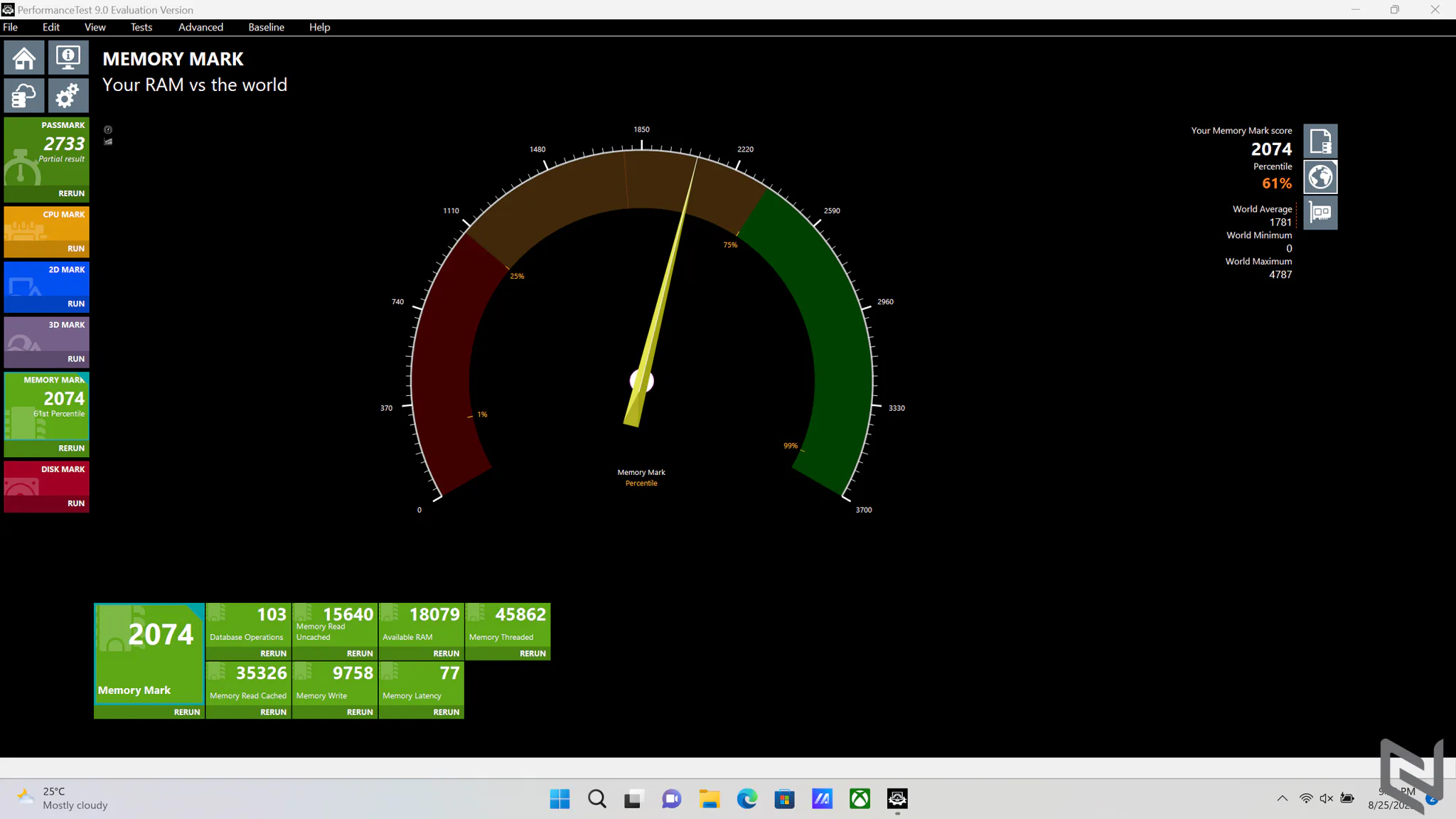This screenshot has height=819, width=1456.
Task: Rerun the Available RAM test
Action: coord(446,653)
